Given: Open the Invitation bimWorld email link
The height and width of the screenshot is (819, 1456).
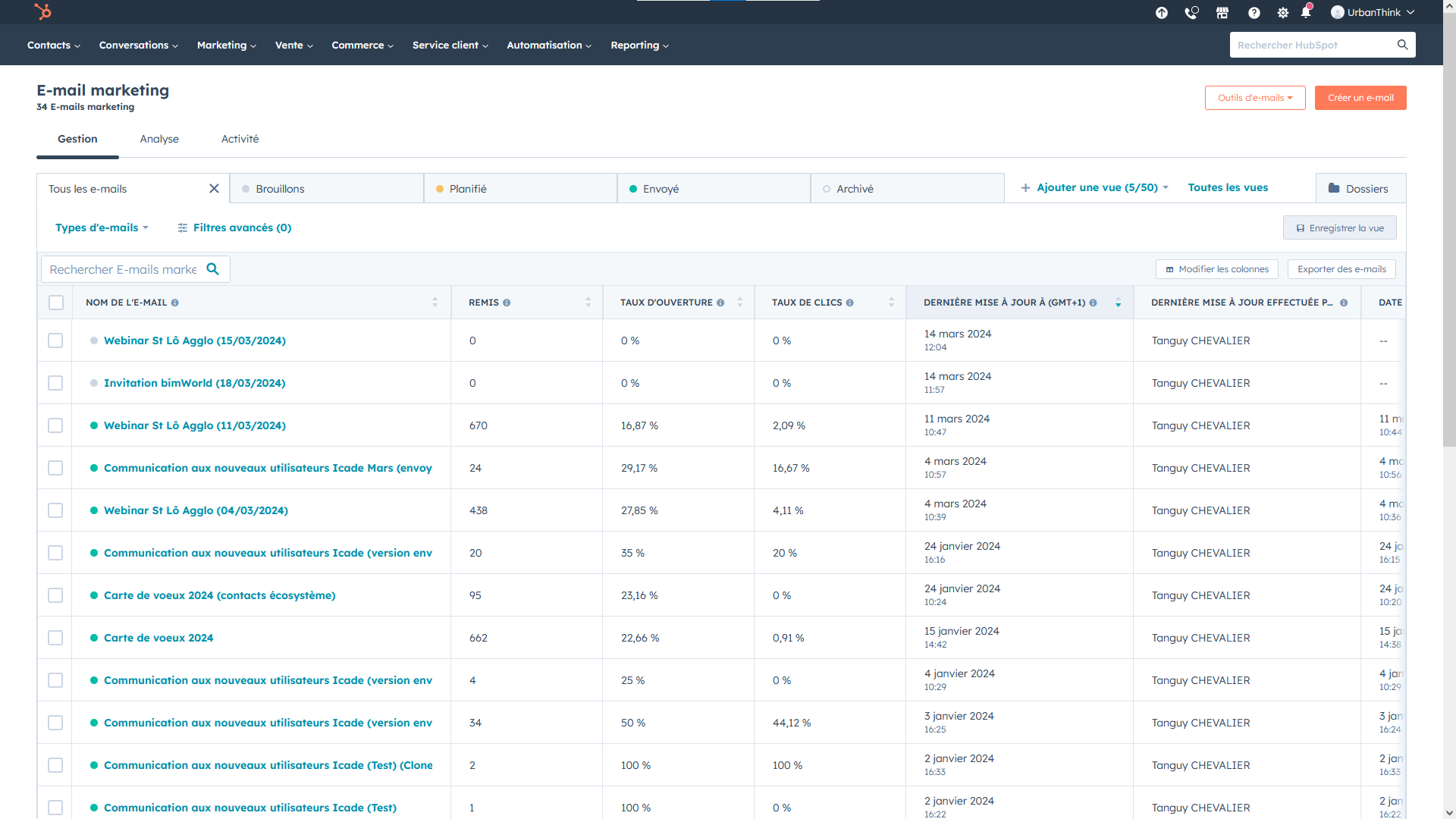Looking at the screenshot, I should [194, 383].
